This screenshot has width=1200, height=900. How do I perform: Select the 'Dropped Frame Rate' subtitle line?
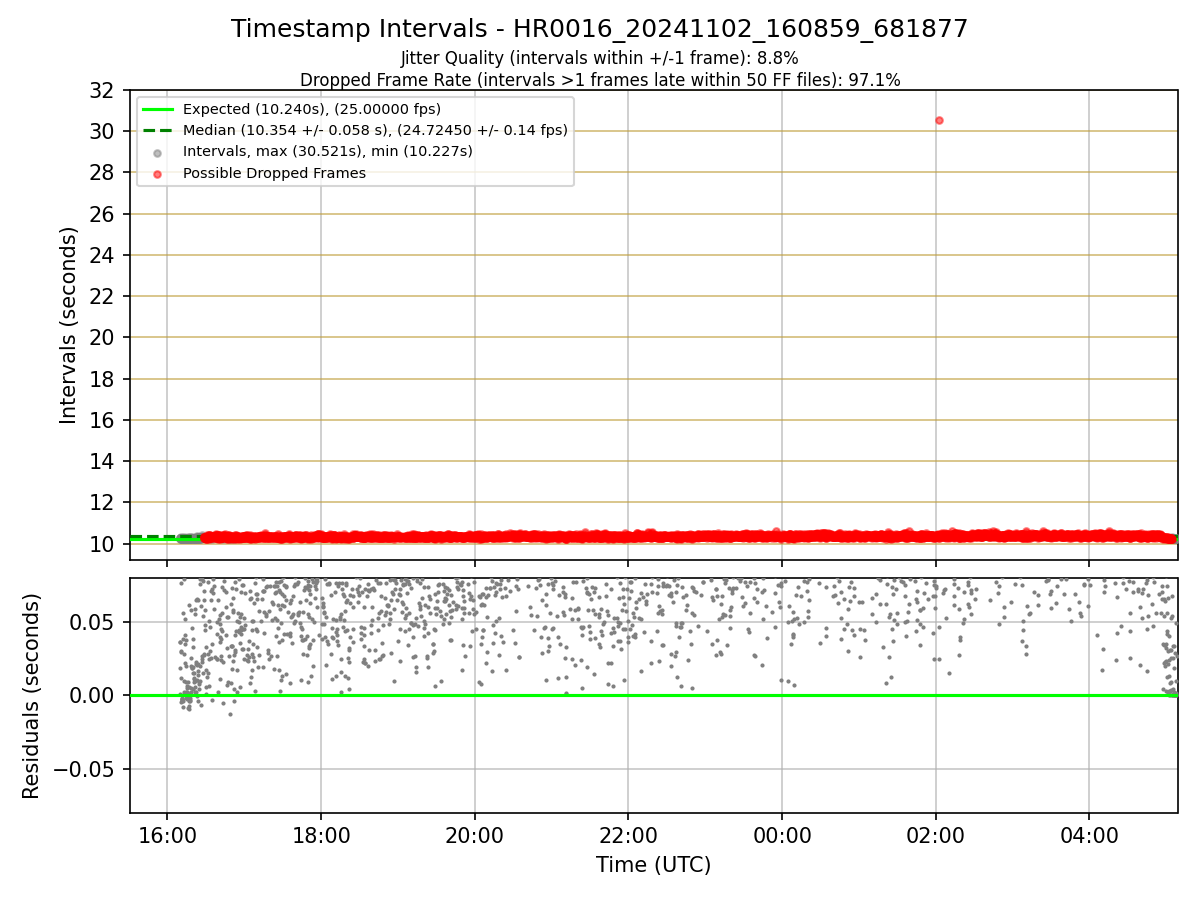point(600,80)
